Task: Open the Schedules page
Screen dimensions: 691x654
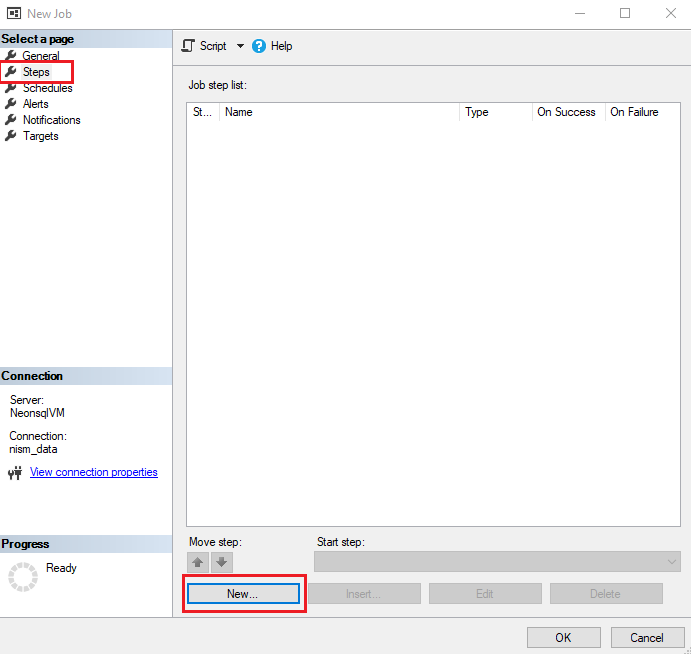Action: 48,88
